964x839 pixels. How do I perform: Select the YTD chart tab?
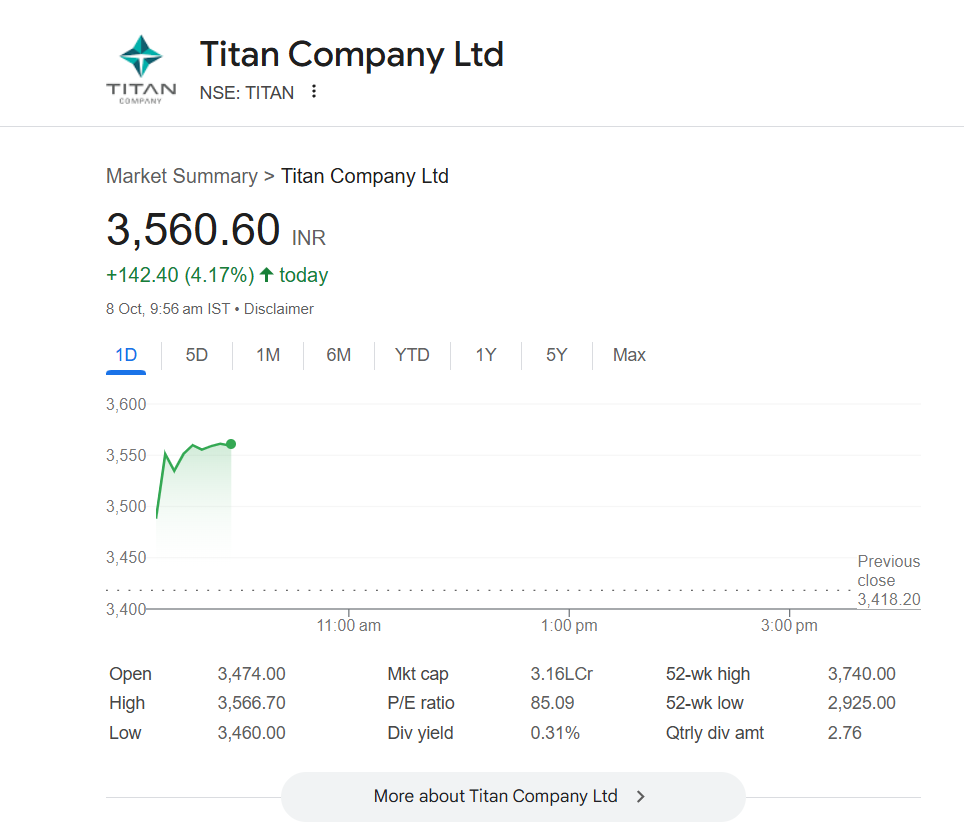412,355
